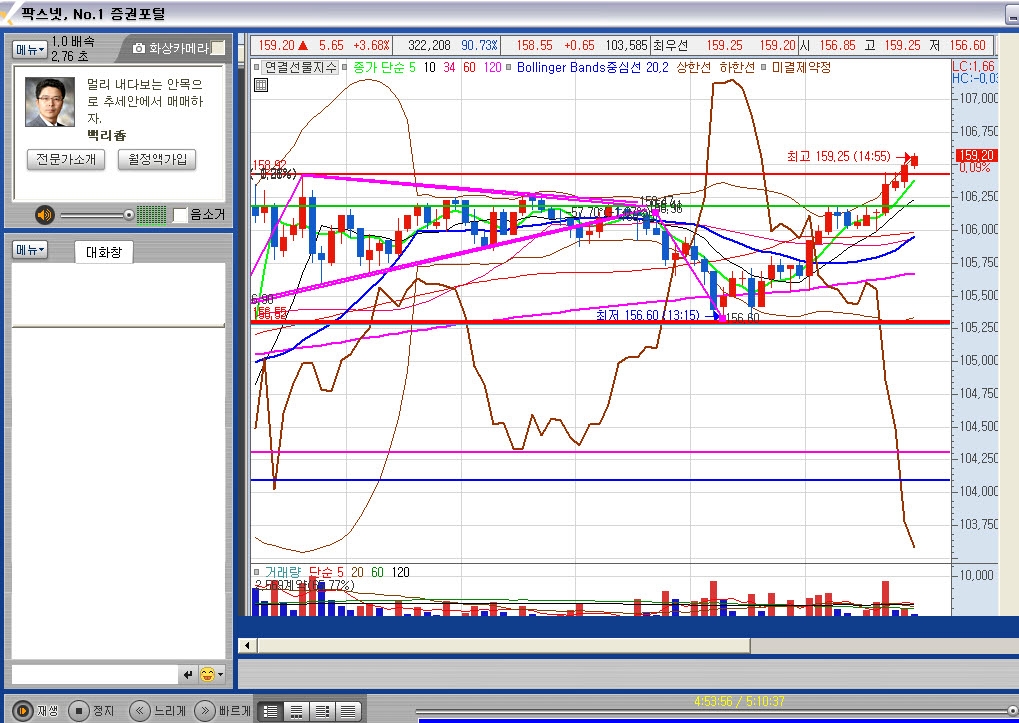Toggle the 음소거 mute checkbox
The image size is (1019, 723).
[180, 214]
